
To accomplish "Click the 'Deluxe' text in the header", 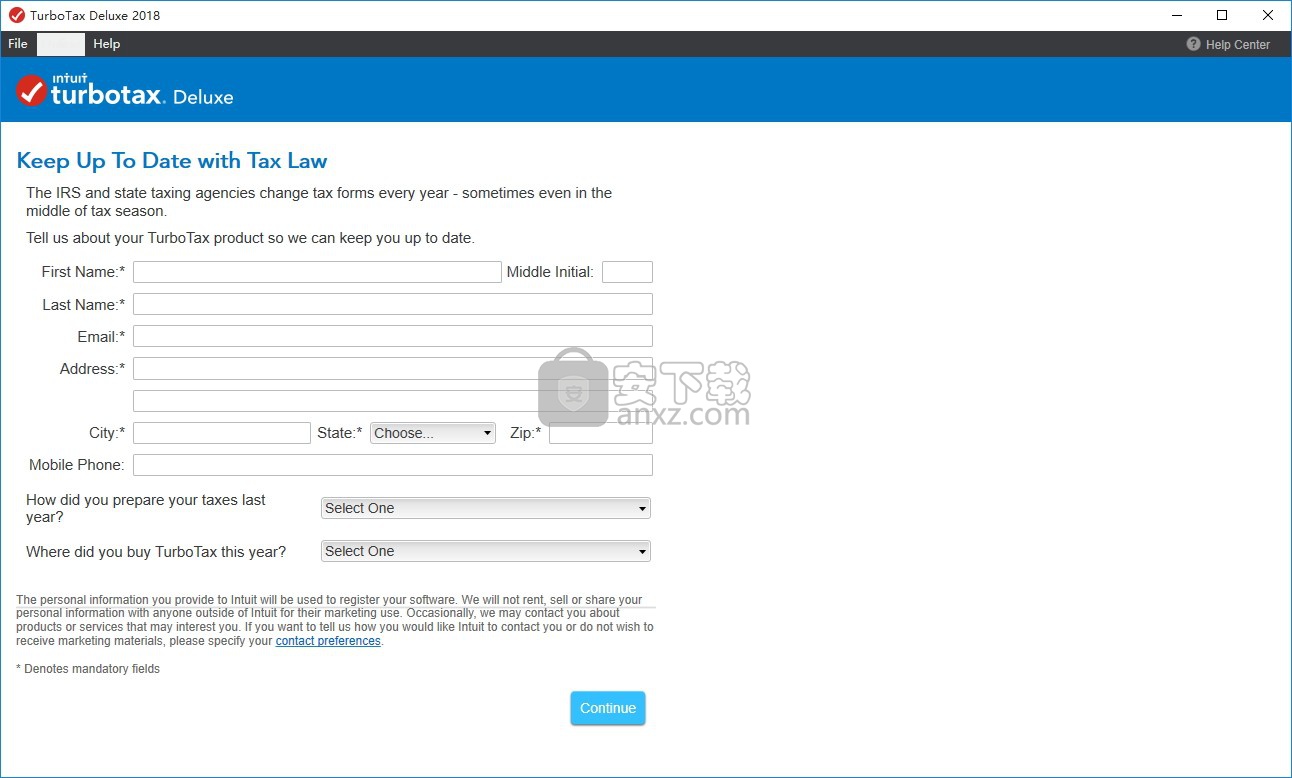I will 203,97.
